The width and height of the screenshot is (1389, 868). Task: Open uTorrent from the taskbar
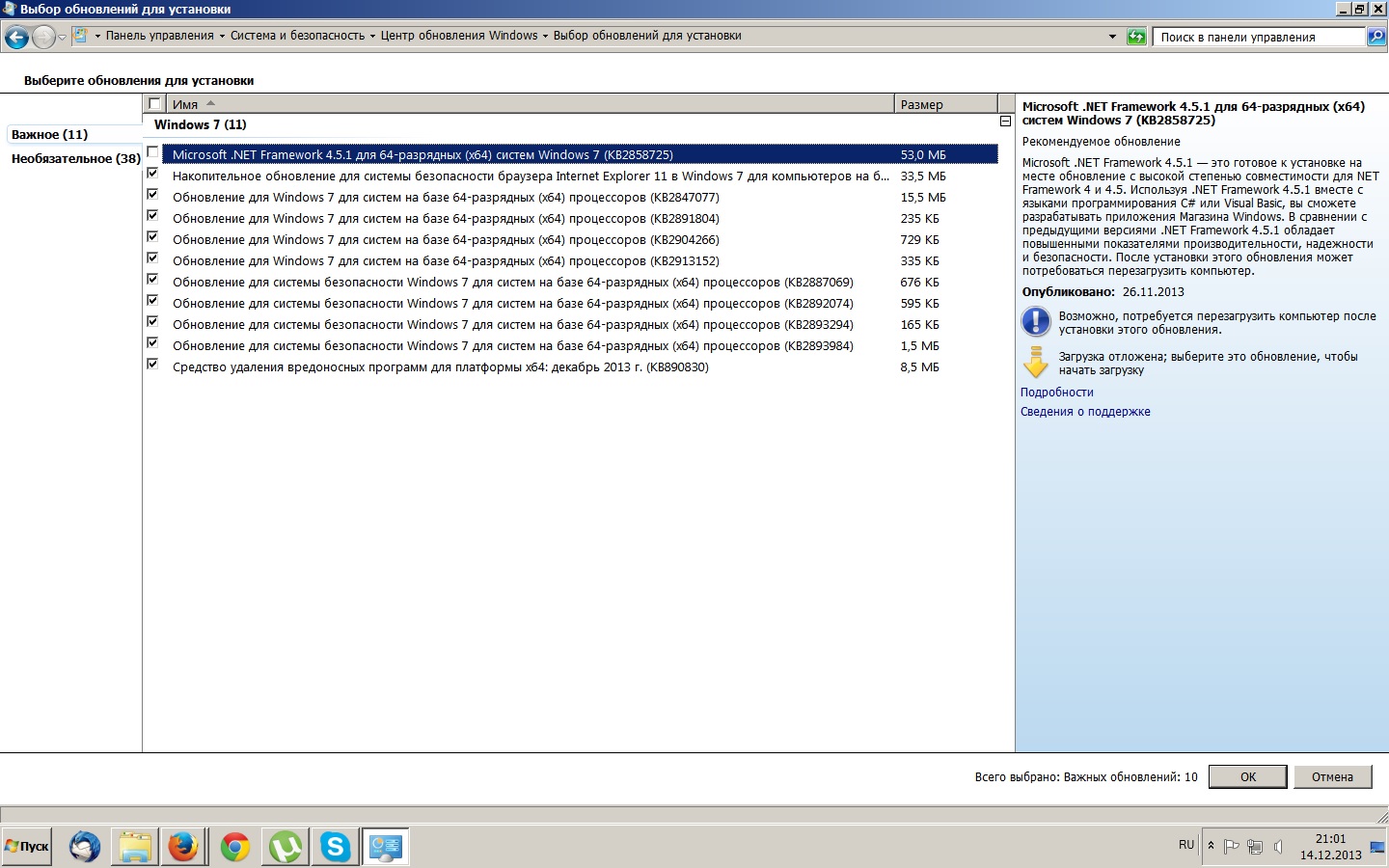tap(286, 847)
